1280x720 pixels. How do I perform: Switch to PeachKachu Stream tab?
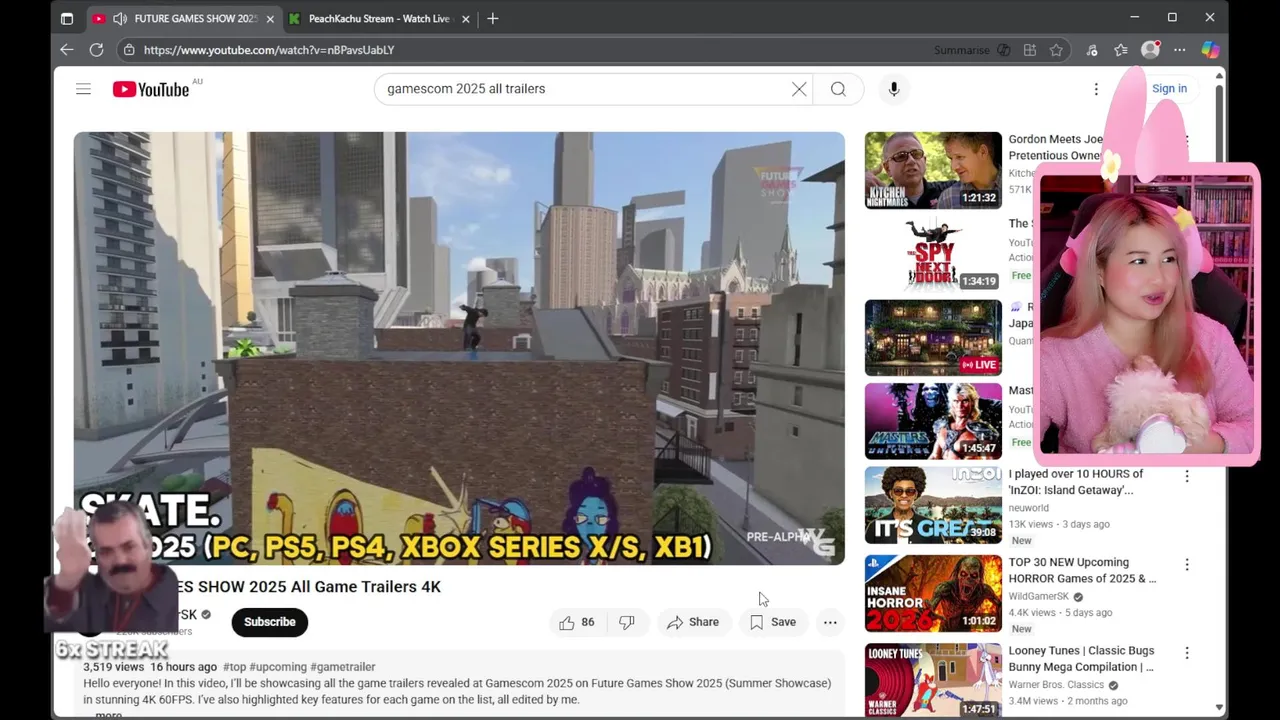(379, 18)
